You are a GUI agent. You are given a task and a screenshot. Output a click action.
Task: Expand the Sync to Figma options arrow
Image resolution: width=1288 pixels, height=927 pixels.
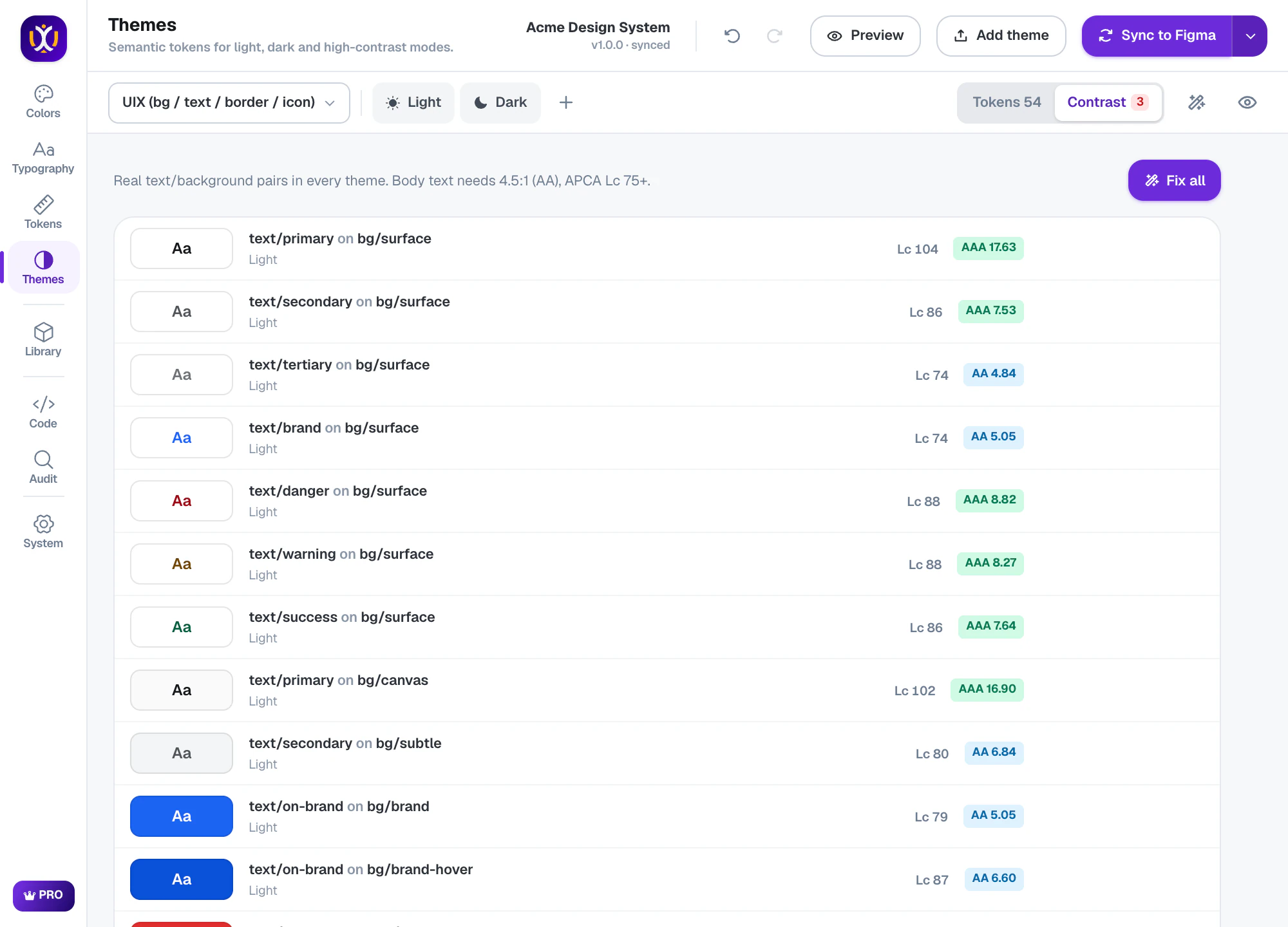pyautogui.click(x=1250, y=36)
